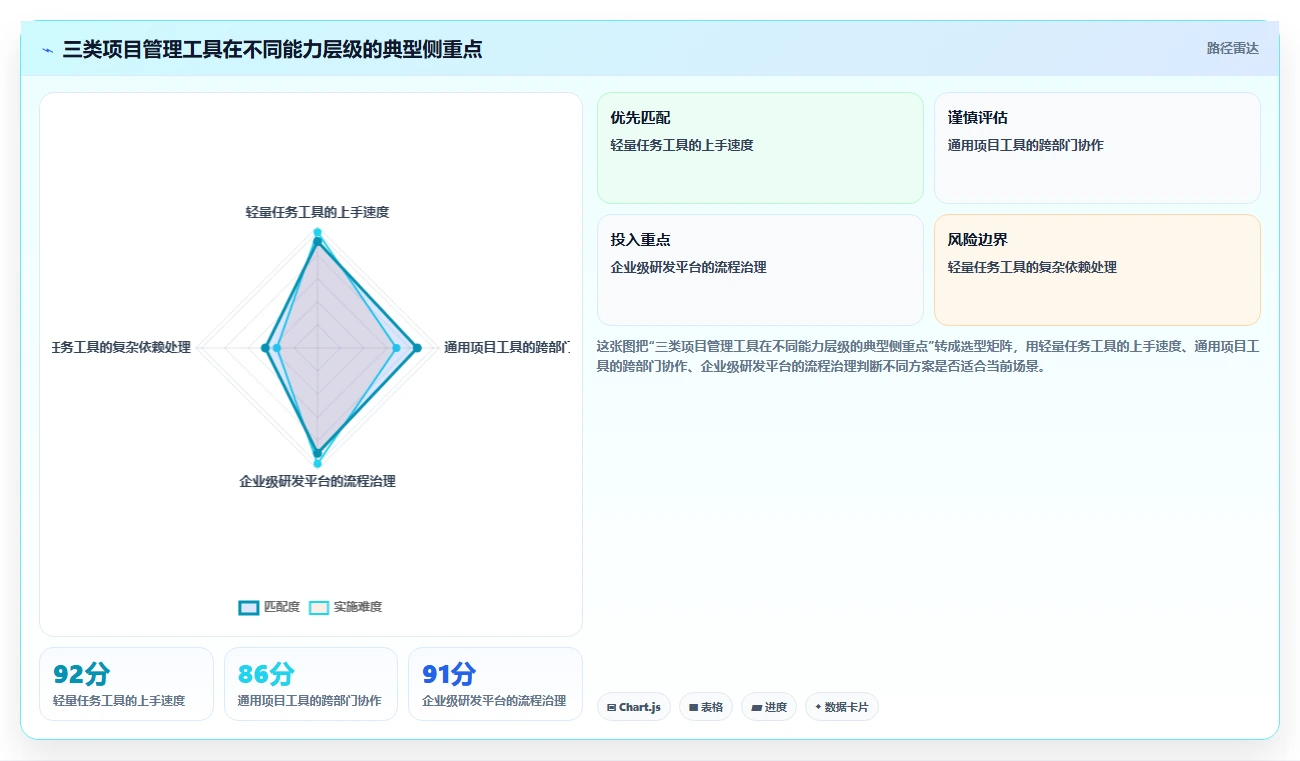
Task: Click the rightmost dark data point on the radar chart
Action: (x=417, y=348)
